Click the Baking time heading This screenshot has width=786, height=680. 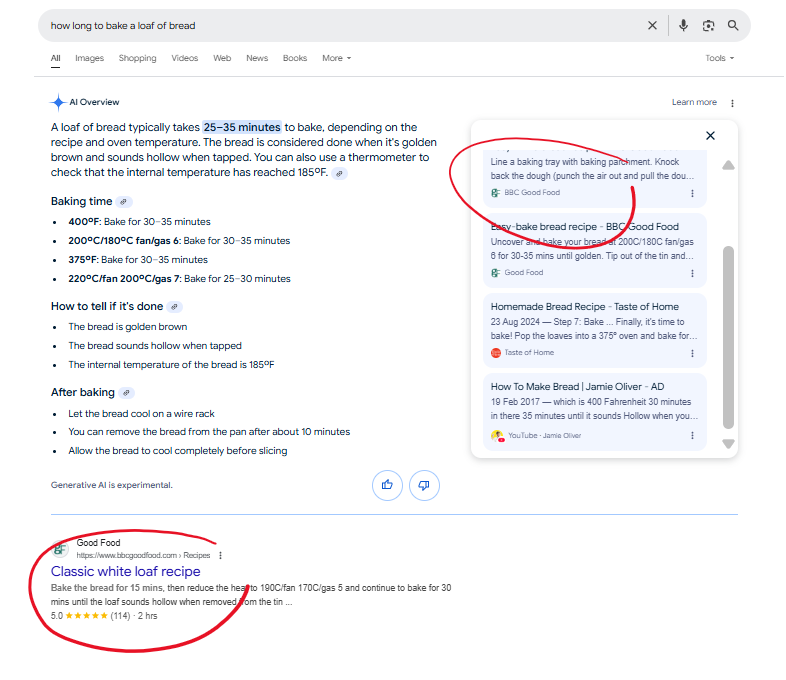pos(81,201)
